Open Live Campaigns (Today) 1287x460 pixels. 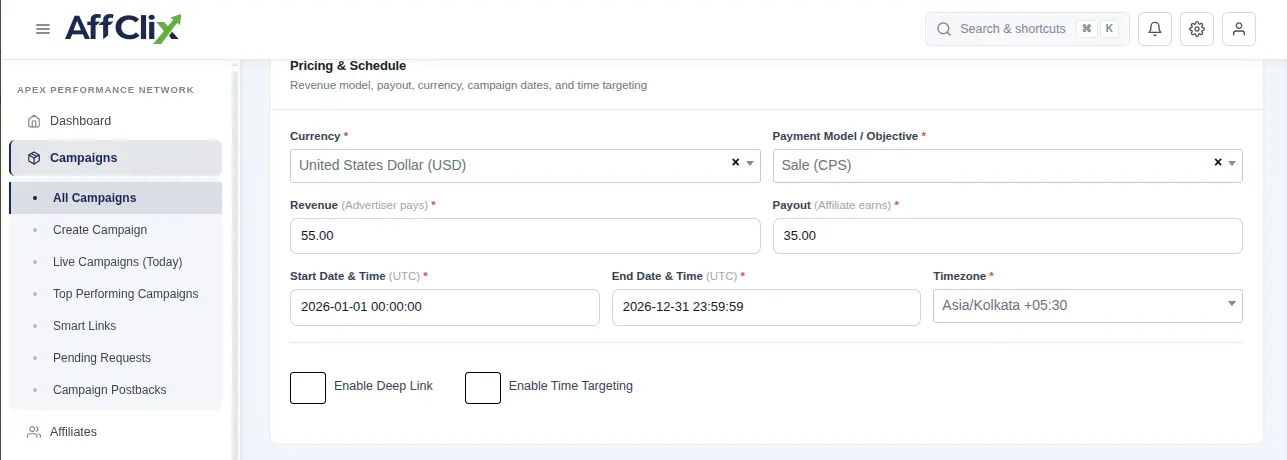[x=116, y=262]
